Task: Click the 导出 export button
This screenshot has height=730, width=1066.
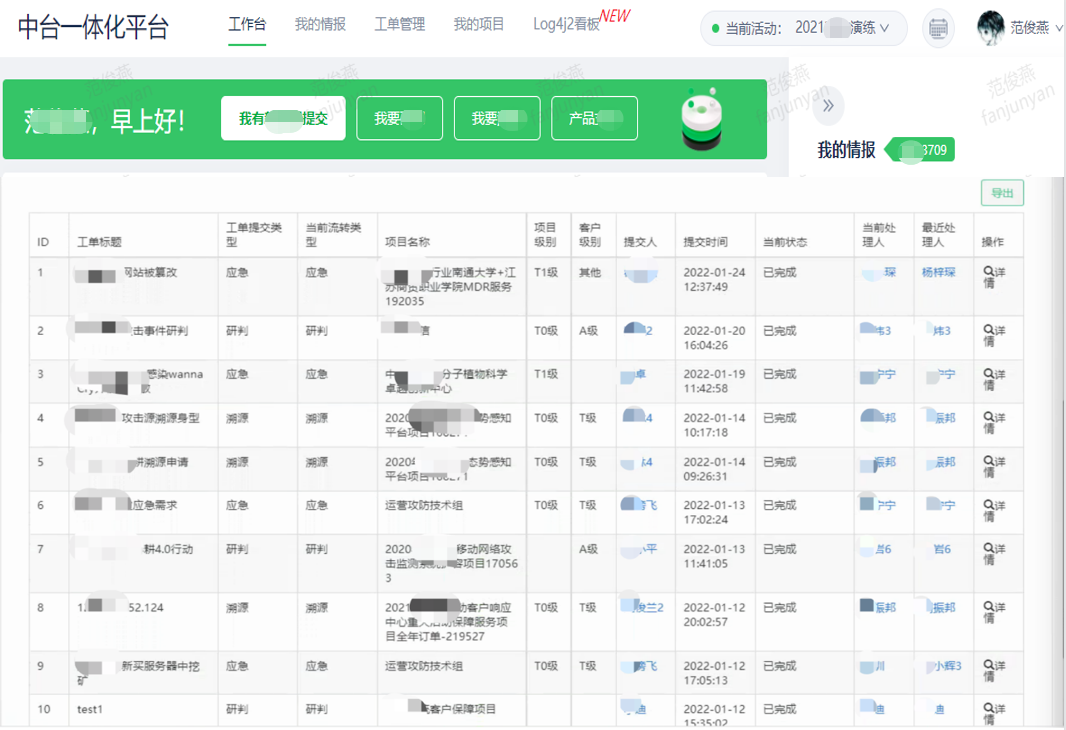Action: pyautogui.click(x=1001, y=194)
